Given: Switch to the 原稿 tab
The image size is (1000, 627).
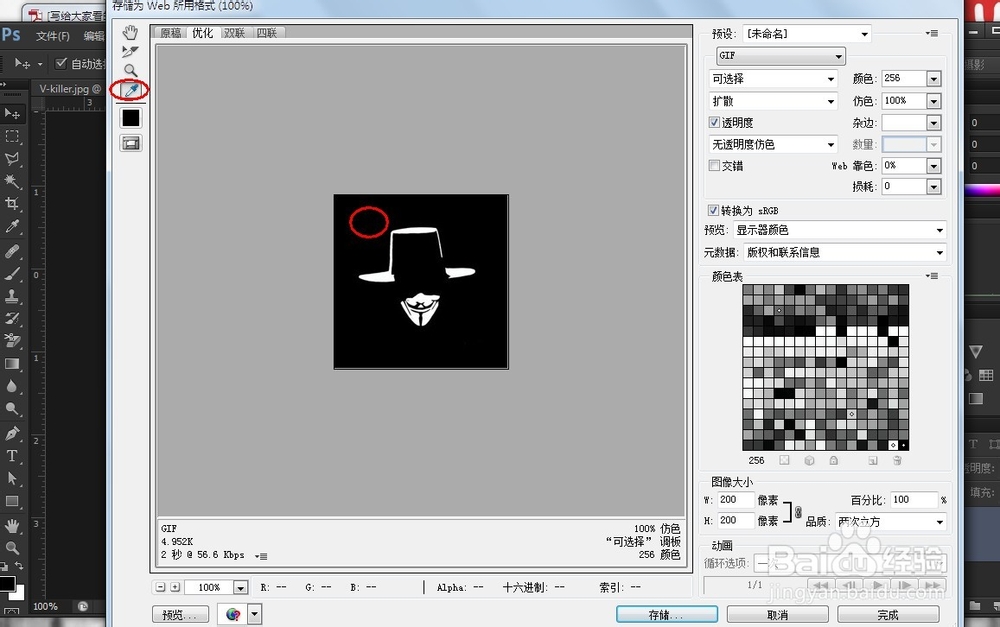Looking at the screenshot, I should 170,33.
